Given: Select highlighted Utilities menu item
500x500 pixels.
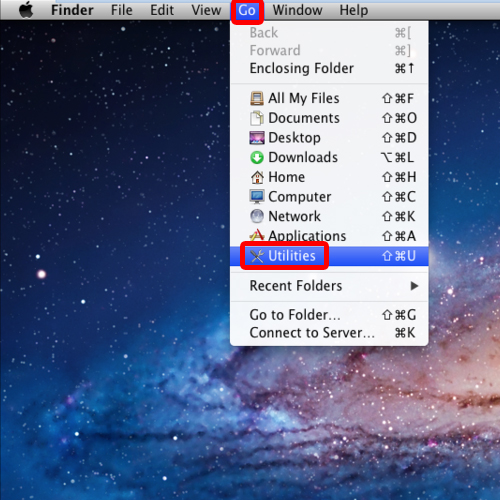Looking at the screenshot, I should [x=329, y=256].
